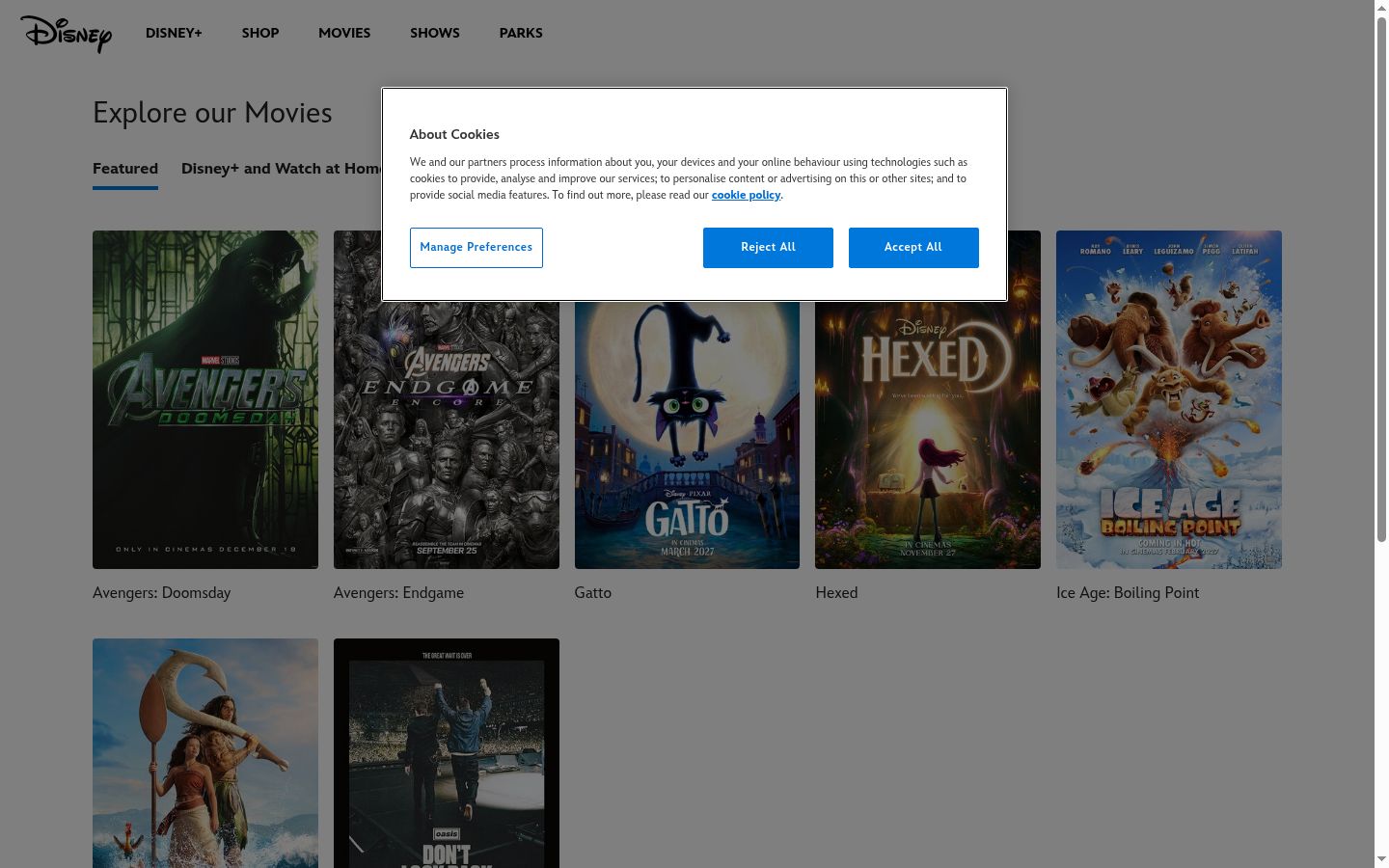
Task: Open the Moana poster with the oar
Action: 205,753
